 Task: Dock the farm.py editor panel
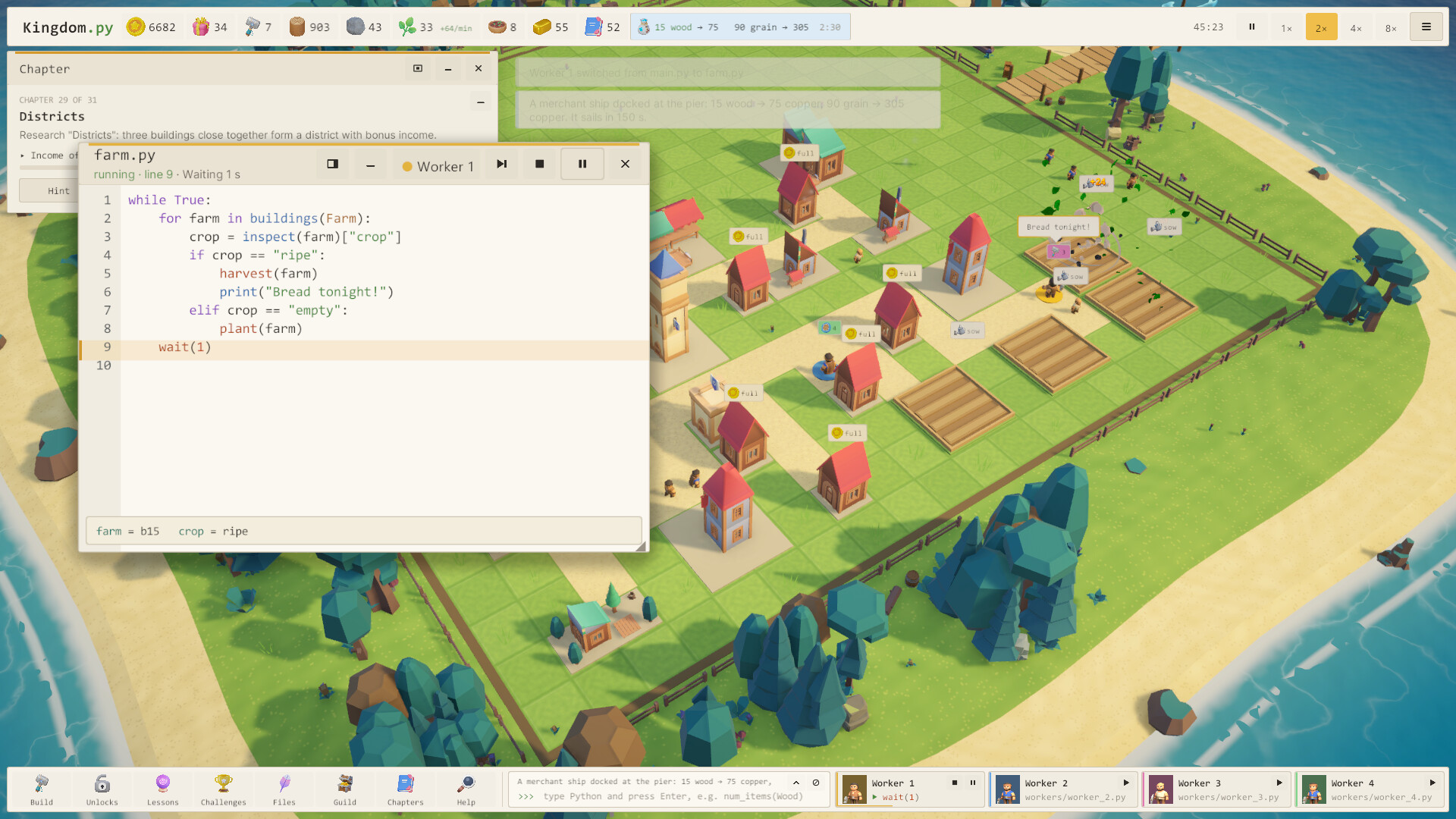[x=332, y=164]
